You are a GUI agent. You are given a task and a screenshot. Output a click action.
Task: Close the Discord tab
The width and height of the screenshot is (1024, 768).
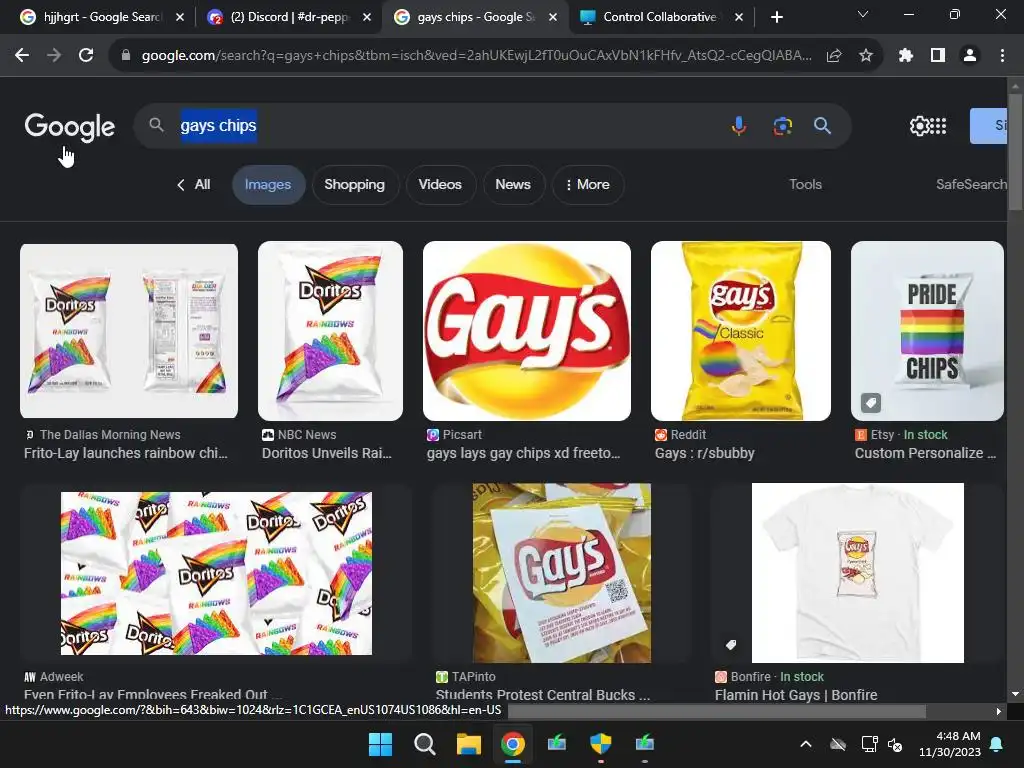pos(367,18)
